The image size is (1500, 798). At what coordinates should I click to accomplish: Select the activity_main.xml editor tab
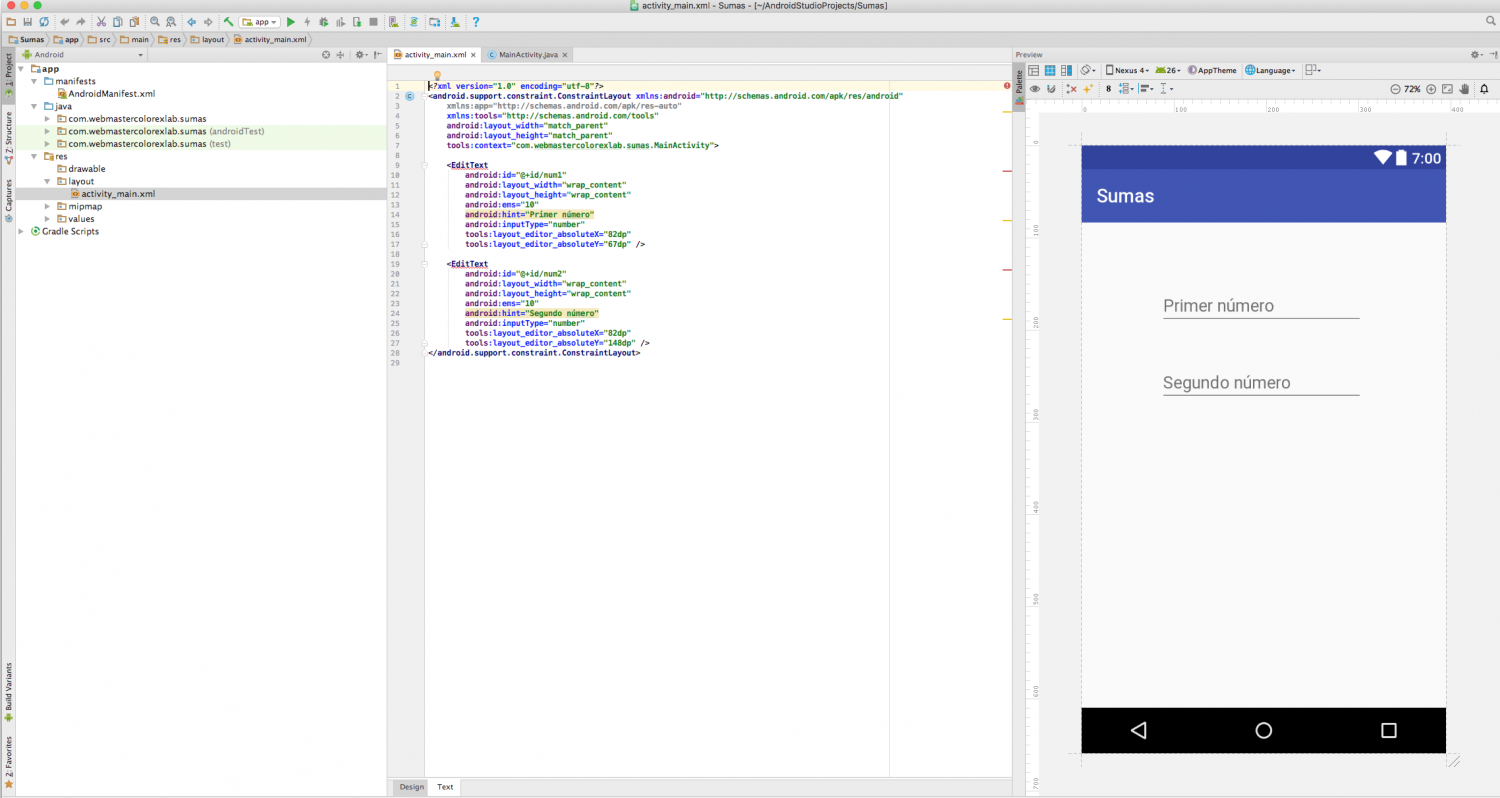(435, 54)
